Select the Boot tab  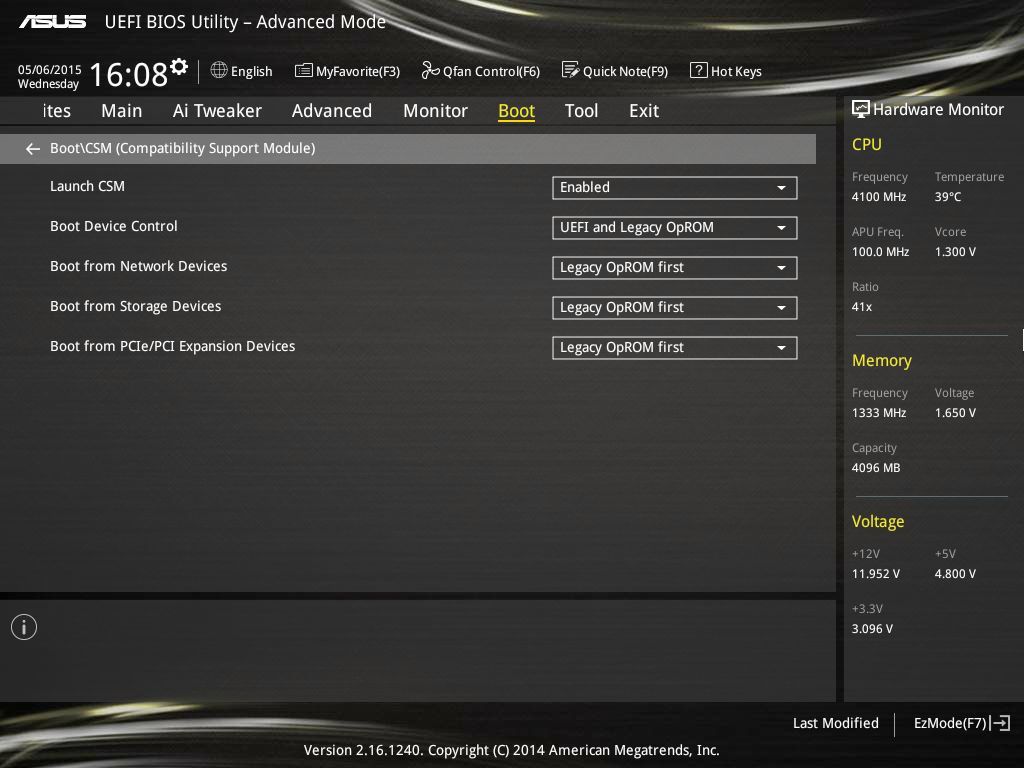pos(517,111)
